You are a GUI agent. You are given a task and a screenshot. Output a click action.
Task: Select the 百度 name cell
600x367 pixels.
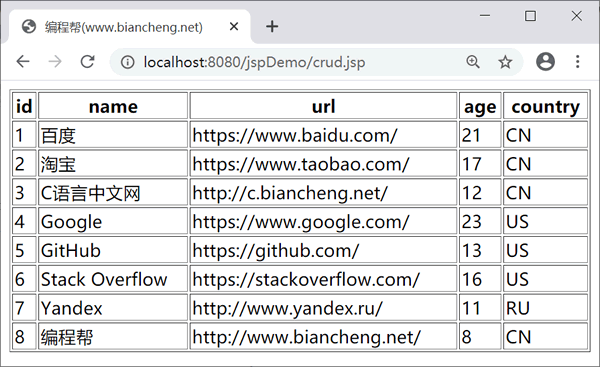pyautogui.click(x=113, y=135)
